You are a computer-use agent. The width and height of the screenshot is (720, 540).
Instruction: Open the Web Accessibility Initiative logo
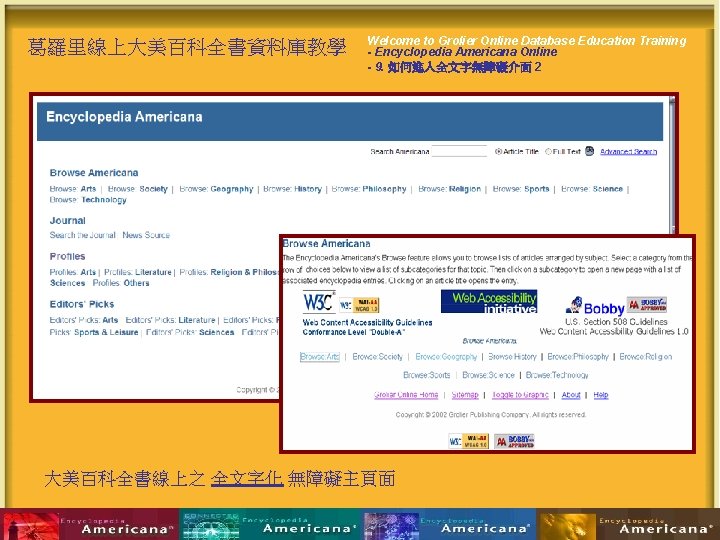point(489,301)
